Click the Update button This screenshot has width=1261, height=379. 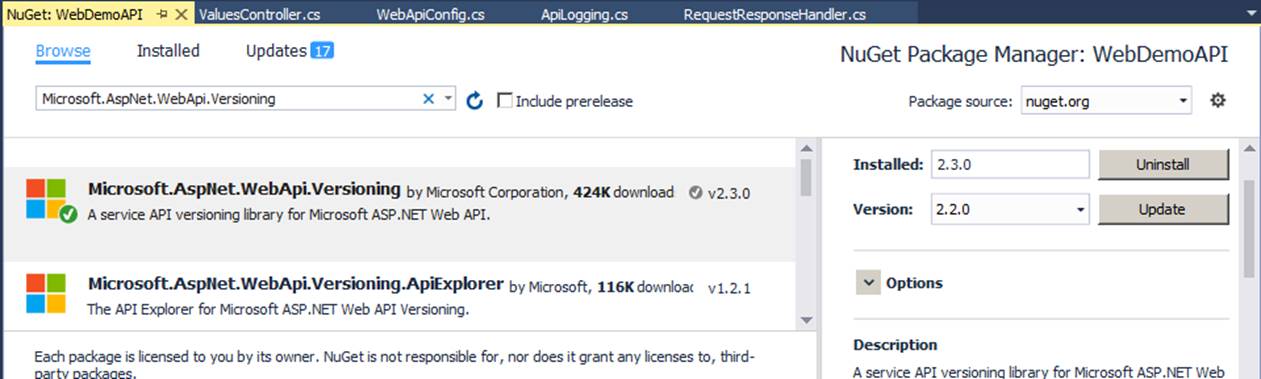pyautogui.click(x=1163, y=210)
